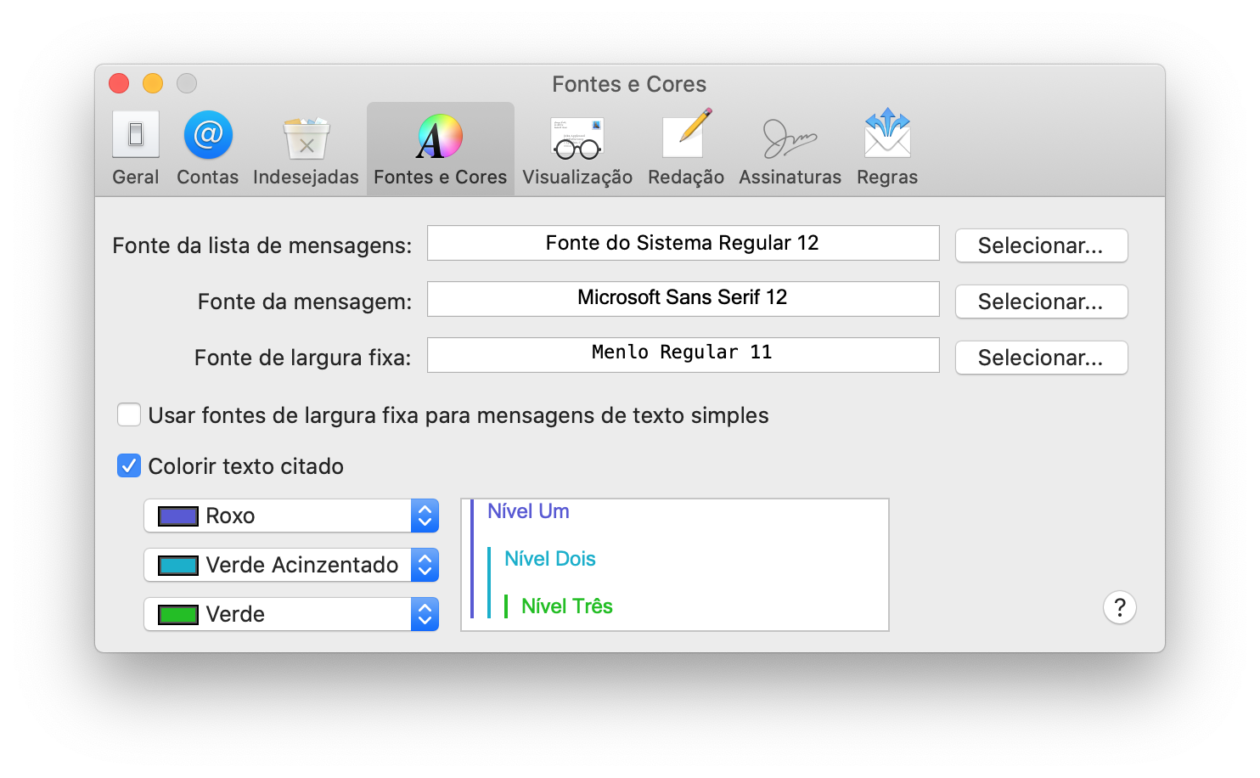This screenshot has height=778, width=1260.
Task: Click Selecionar next to Fonte de largura fixa
Action: [1041, 357]
